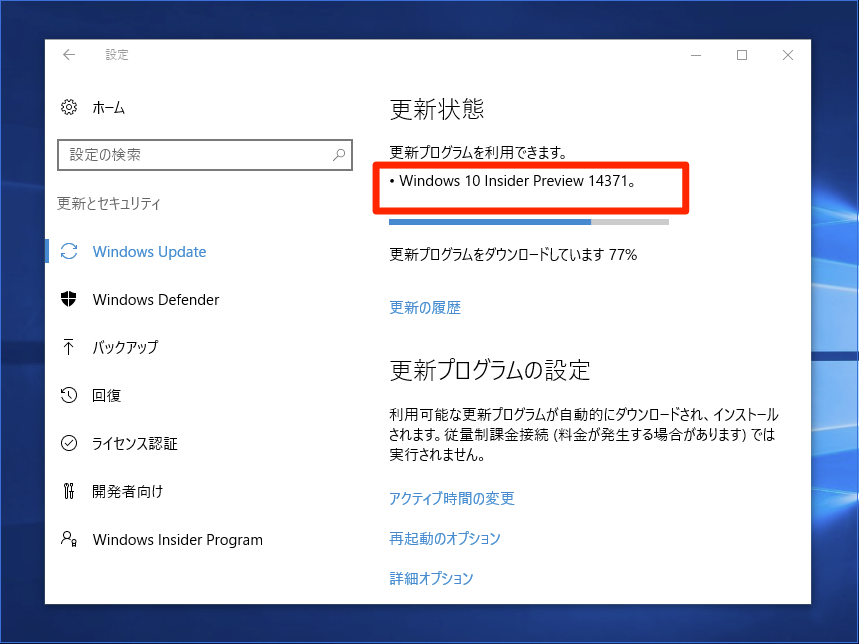The width and height of the screenshot is (859, 644).
Task: Click the Windows Update sync icon
Action: 69,251
